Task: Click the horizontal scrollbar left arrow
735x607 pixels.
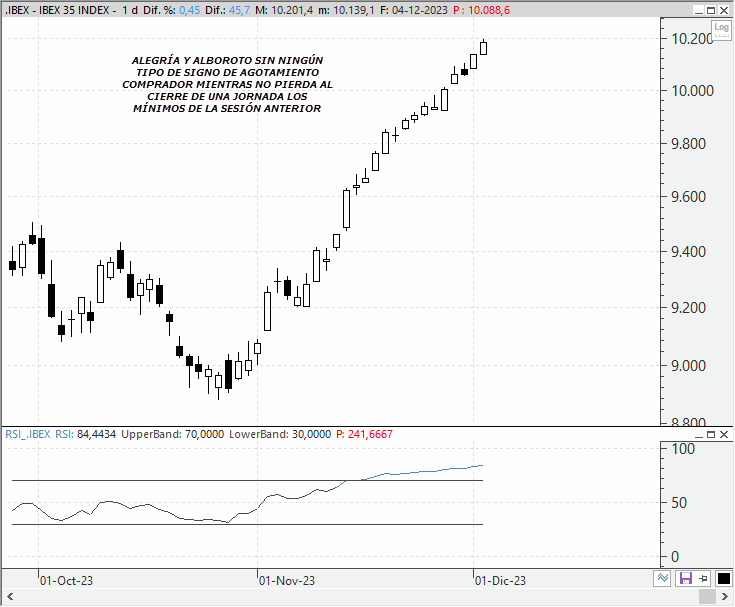Action: tap(10, 597)
